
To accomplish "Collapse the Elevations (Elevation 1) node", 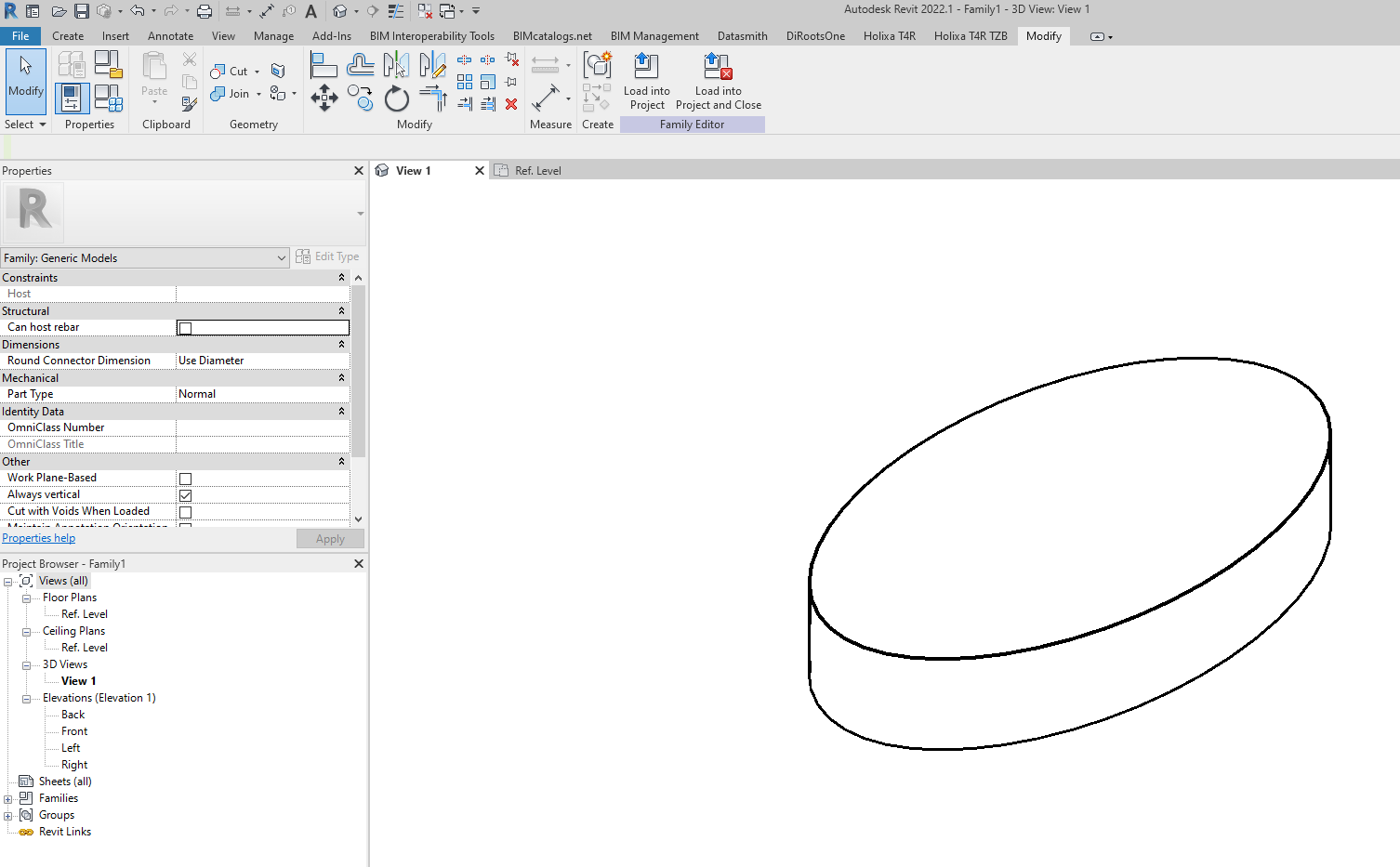I will (27, 699).
